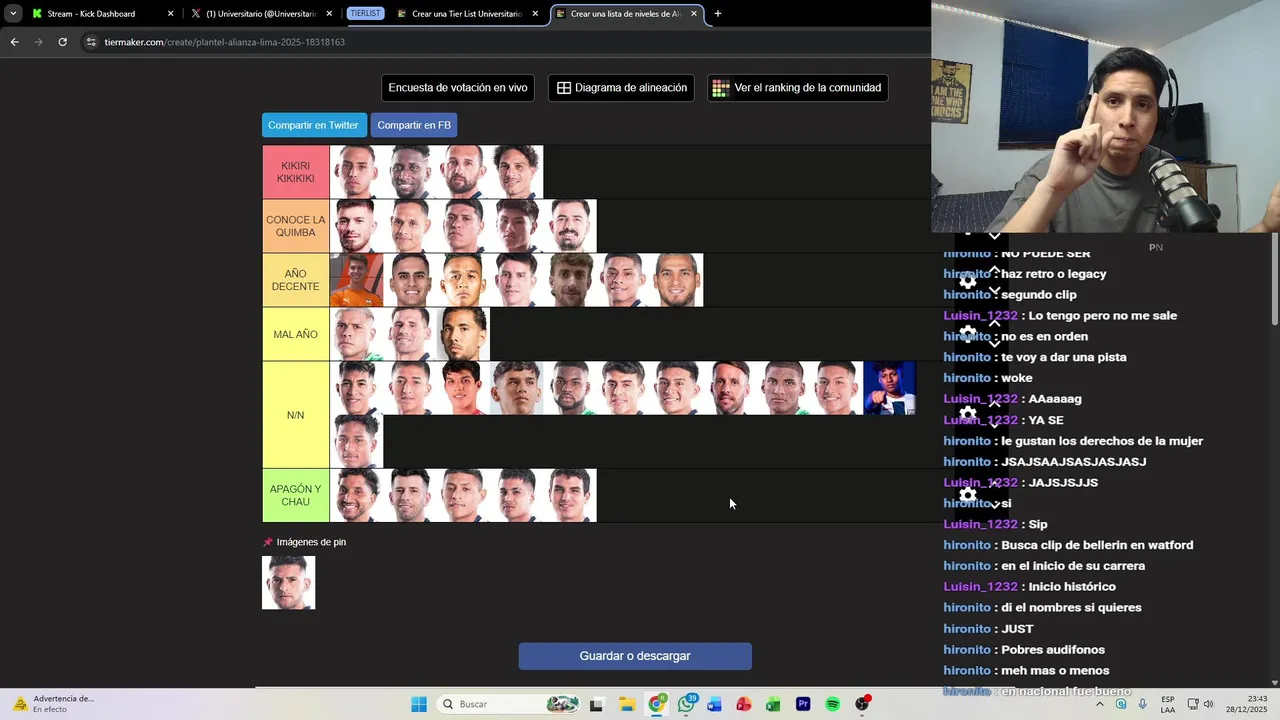Switch to the Universitario X tab
This screenshot has height=720, width=1280.
[x=261, y=14]
